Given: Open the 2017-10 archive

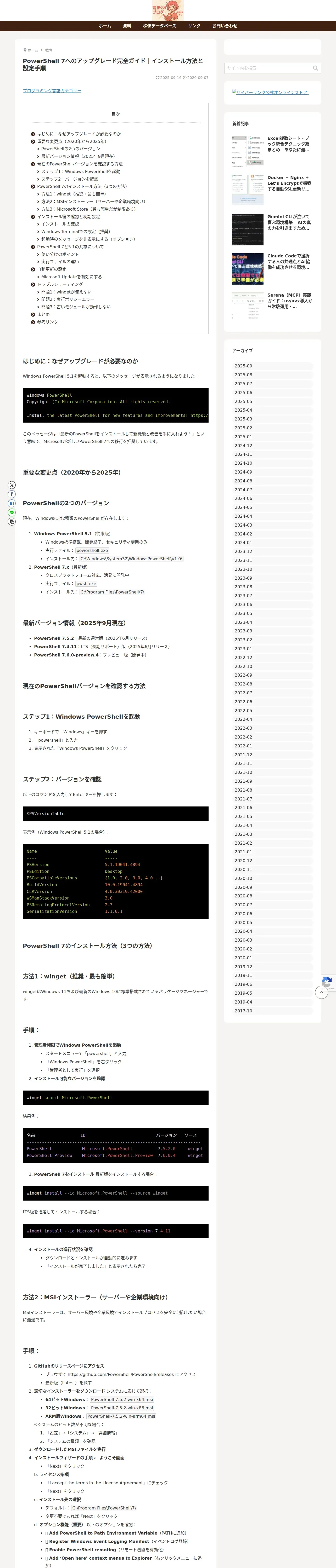Looking at the screenshot, I should pos(273,1011).
